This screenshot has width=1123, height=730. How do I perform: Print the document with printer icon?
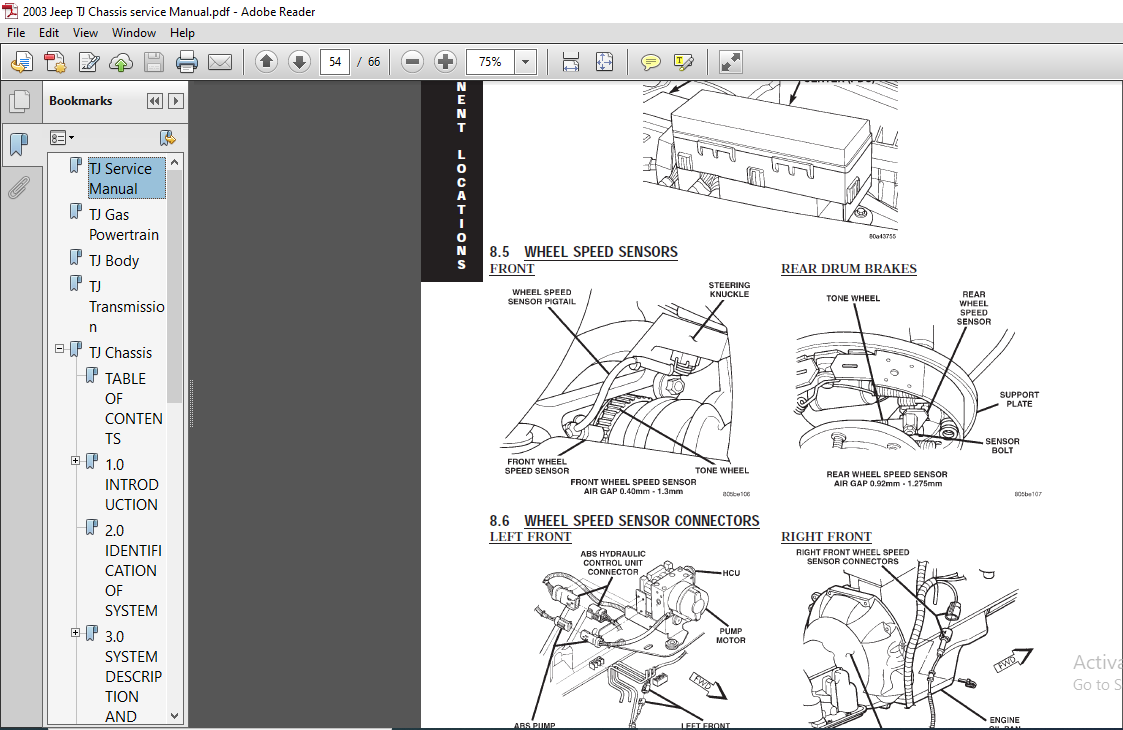pos(187,62)
